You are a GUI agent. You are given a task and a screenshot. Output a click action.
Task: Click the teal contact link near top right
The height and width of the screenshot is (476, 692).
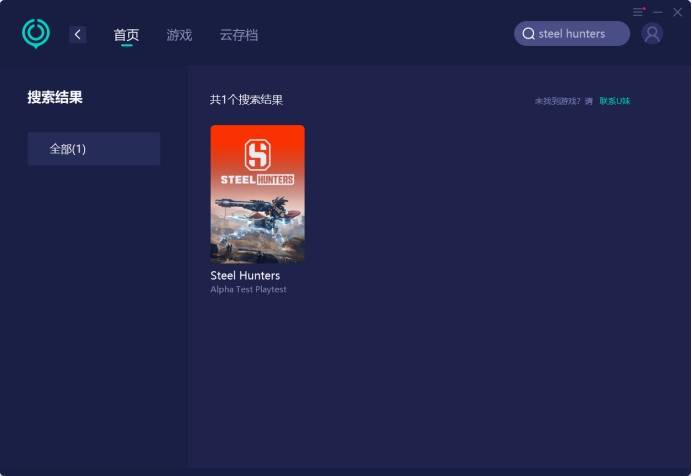(615, 101)
